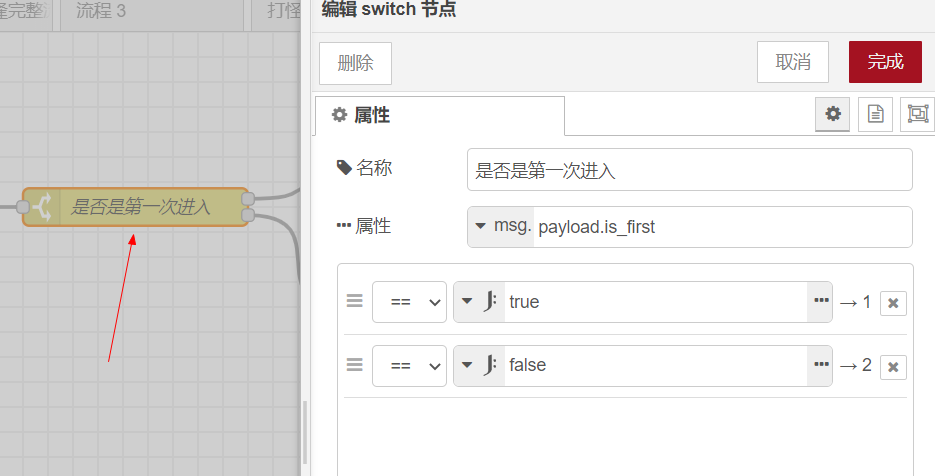
Task: Open operator dropdown for the false rule
Action: click(x=409, y=366)
